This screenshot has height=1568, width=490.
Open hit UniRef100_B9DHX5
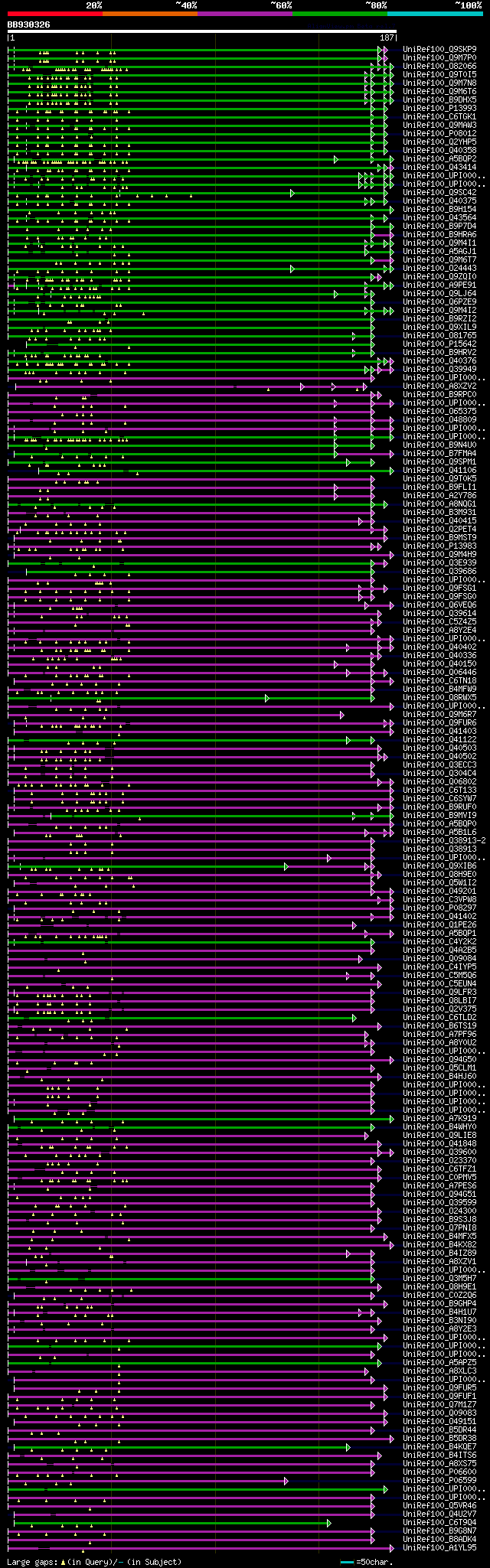pyautogui.click(x=439, y=99)
